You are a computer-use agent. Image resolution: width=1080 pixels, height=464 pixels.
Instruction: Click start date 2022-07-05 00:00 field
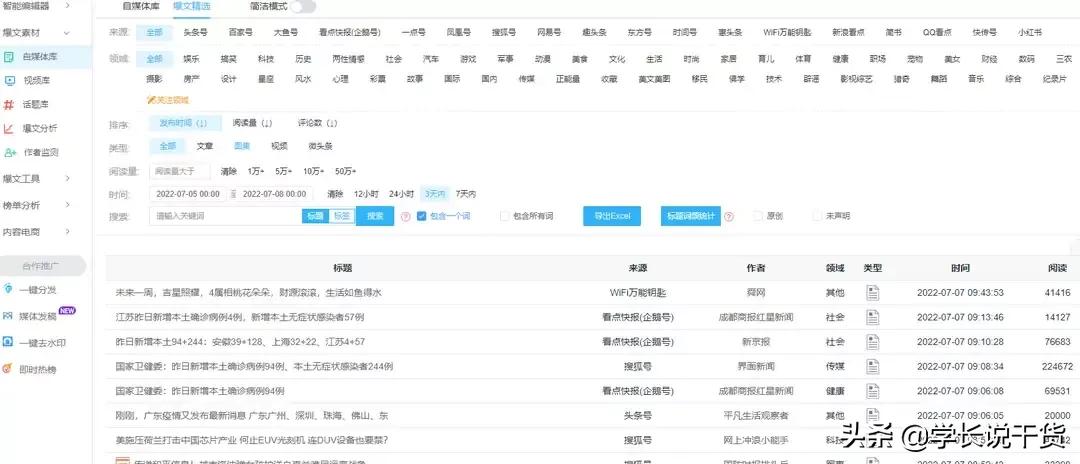[x=189, y=194]
